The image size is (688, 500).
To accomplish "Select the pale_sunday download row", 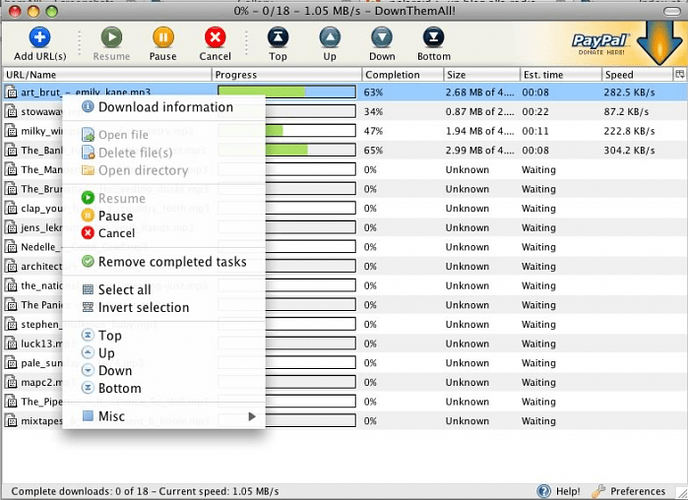I will click(344, 363).
